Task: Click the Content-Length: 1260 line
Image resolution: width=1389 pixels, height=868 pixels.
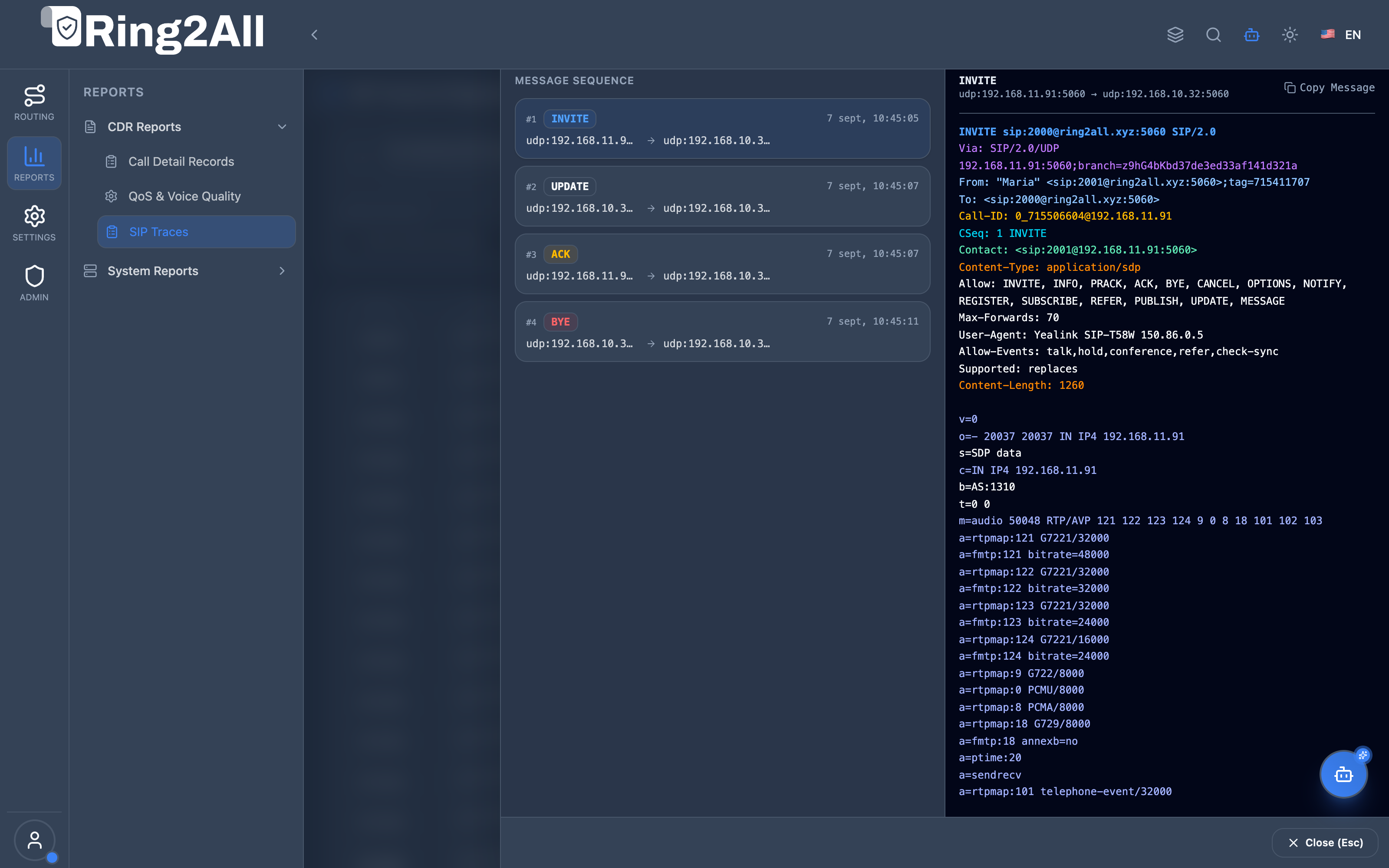Action: [1021, 386]
